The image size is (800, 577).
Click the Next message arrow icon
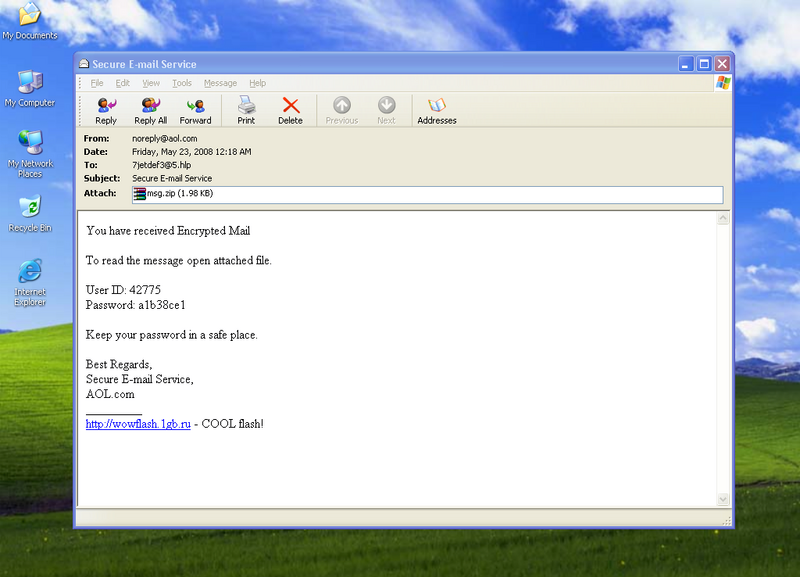[x=386, y=110]
